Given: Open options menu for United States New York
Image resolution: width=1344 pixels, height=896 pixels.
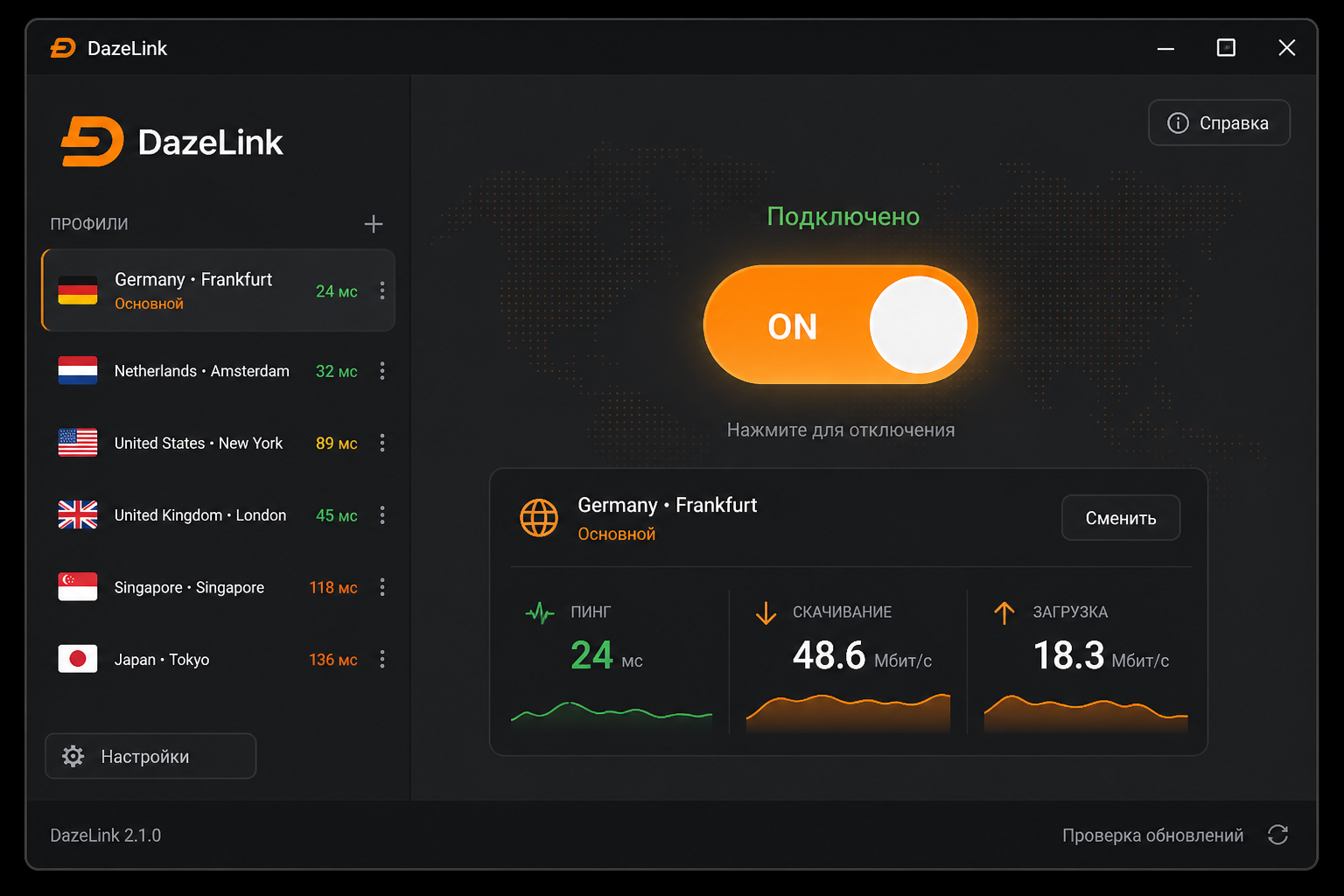Looking at the screenshot, I should (382, 443).
